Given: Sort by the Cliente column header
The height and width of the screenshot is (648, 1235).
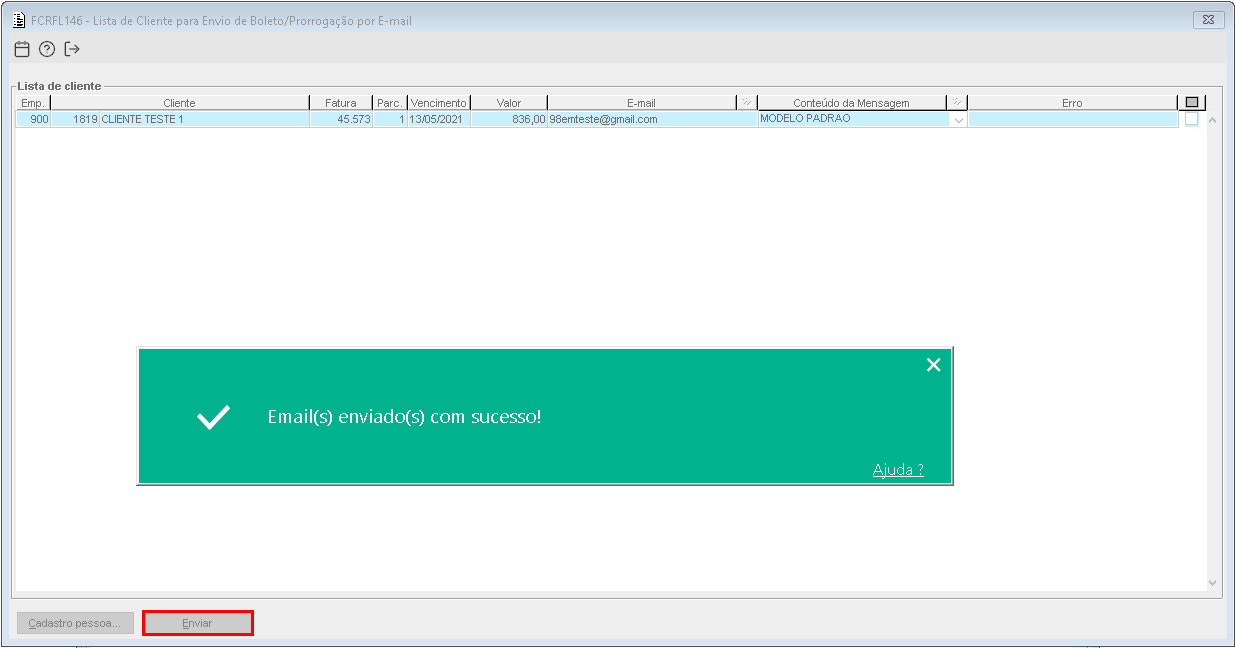Looking at the screenshot, I should click(180, 102).
